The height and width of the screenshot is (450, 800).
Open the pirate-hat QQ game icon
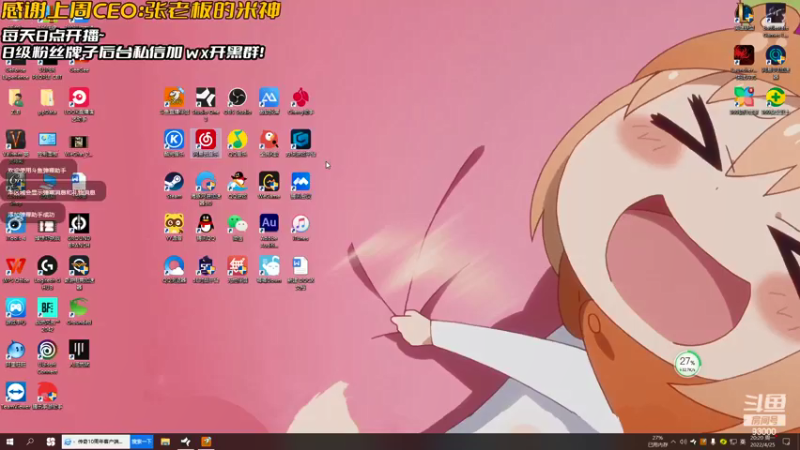(x=237, y=182)
